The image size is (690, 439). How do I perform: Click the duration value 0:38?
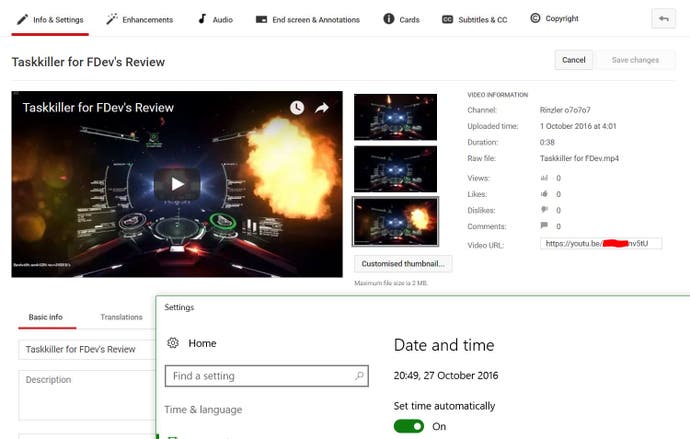[547, 143]
